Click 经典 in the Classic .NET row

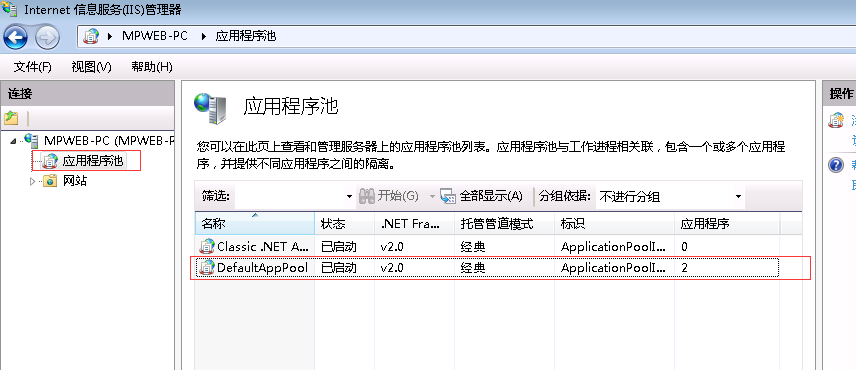point(472,247)
